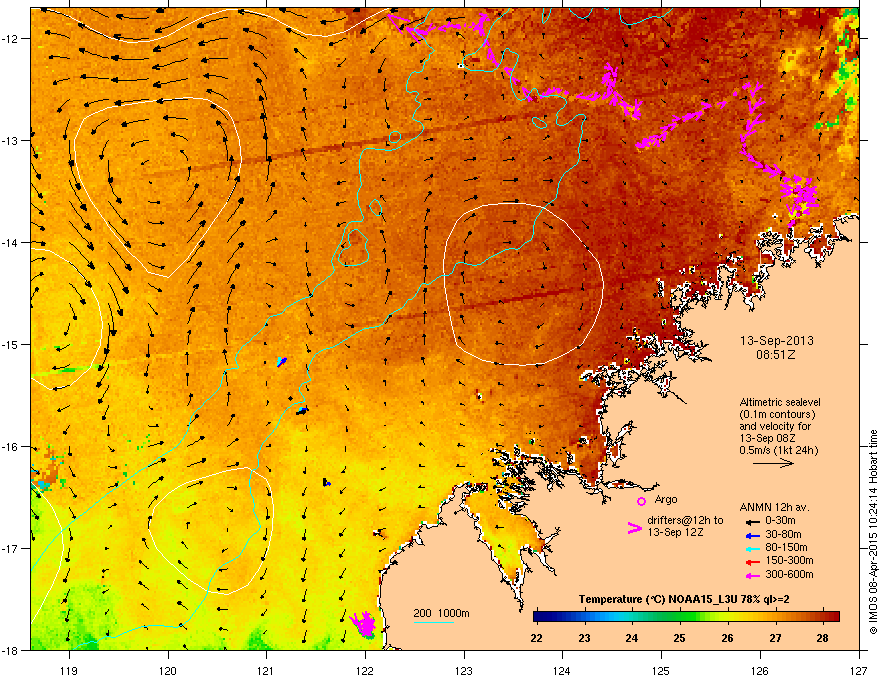Click the magenta Argo circle legend marker
880x680 pixels.
pyautogui.click(x=641, y=501)
